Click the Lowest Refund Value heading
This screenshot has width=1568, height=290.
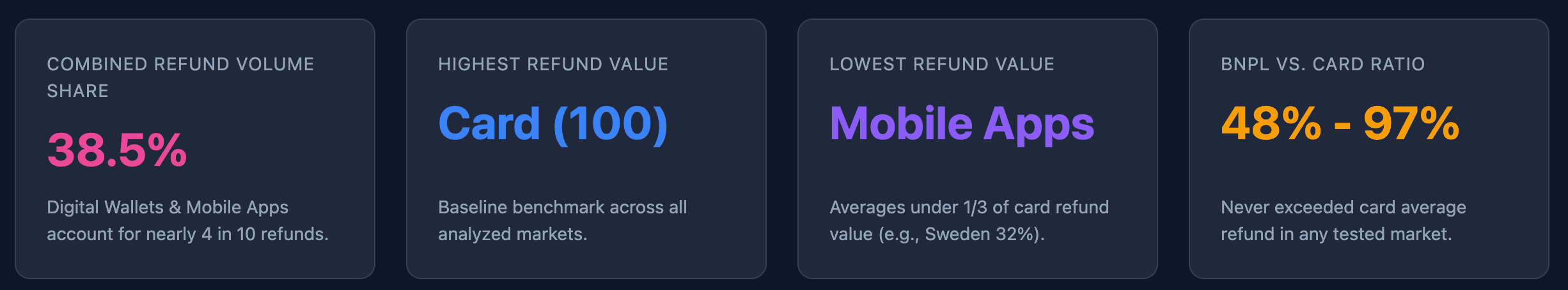click(942, 64)
